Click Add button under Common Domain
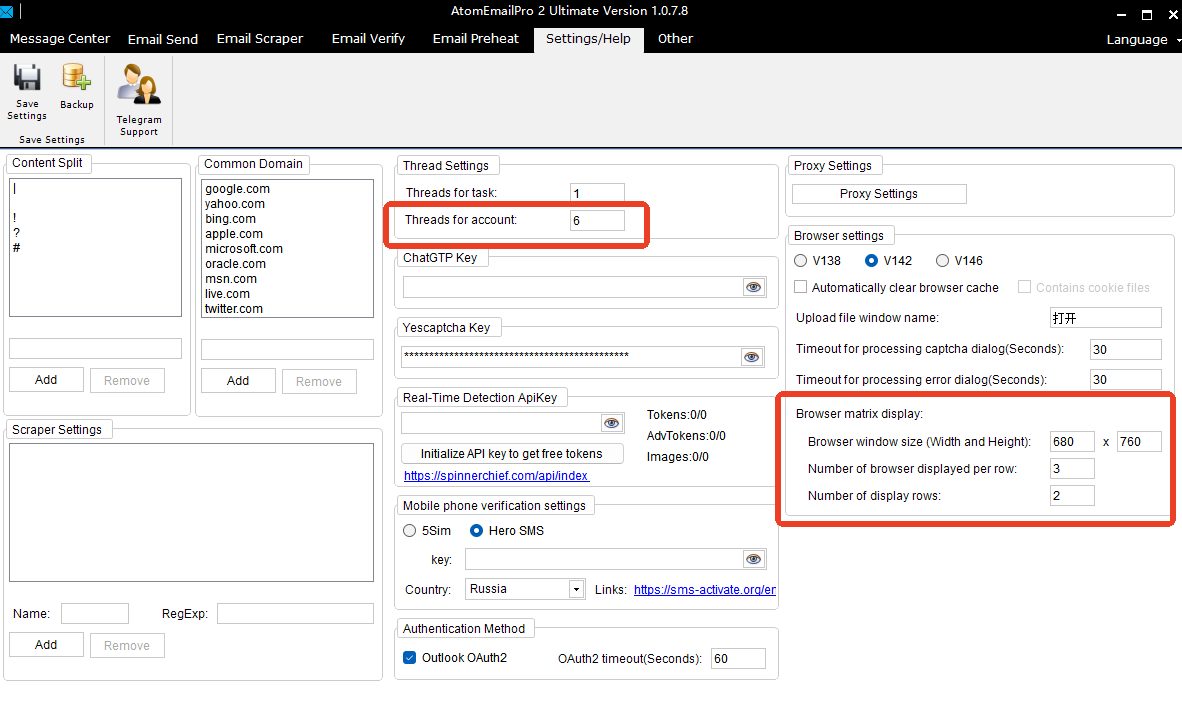 [x=238, y=381]
